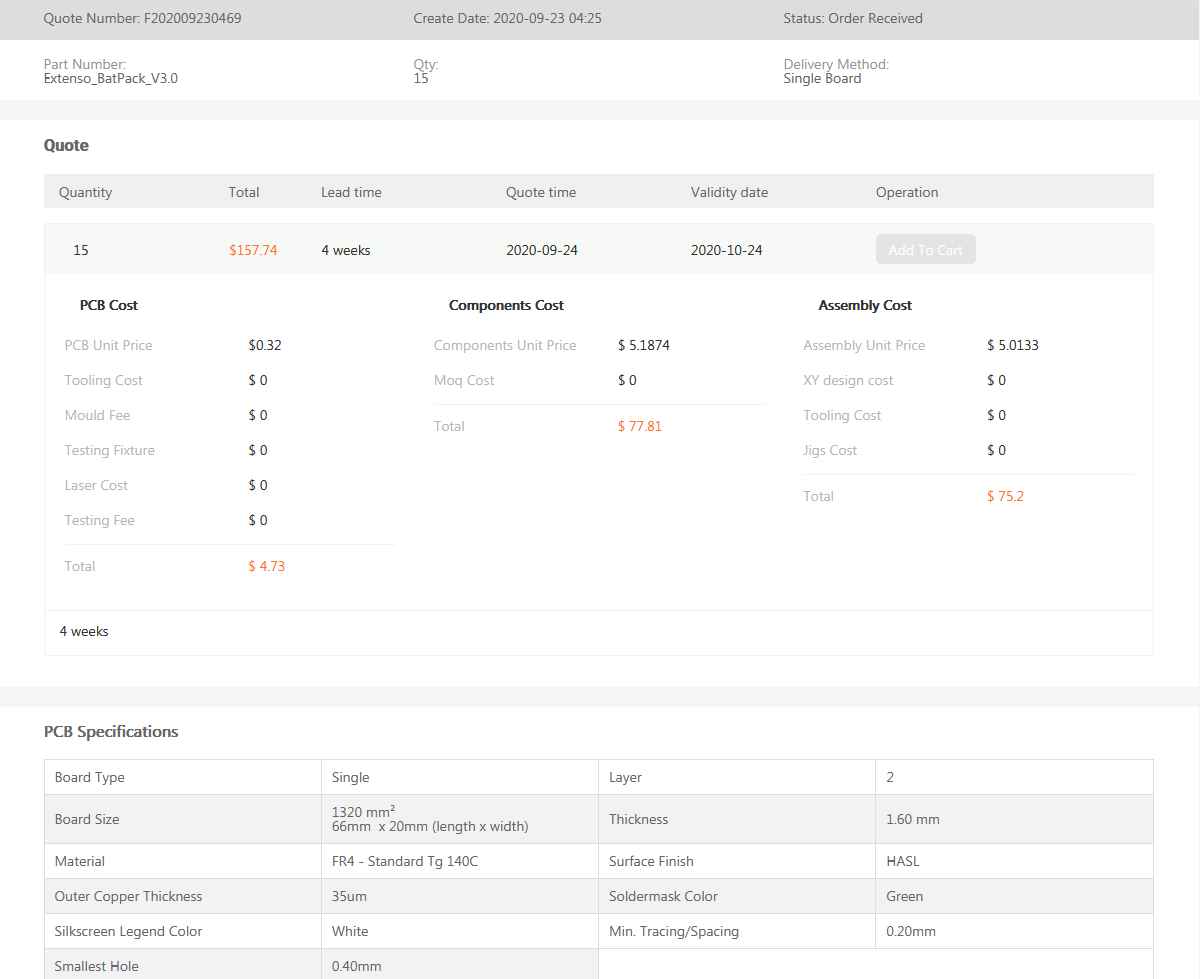Click Delivery Method value Single Board
Image resolution: width=1200 pixels, height=979 pixels.
click(822, 78)
